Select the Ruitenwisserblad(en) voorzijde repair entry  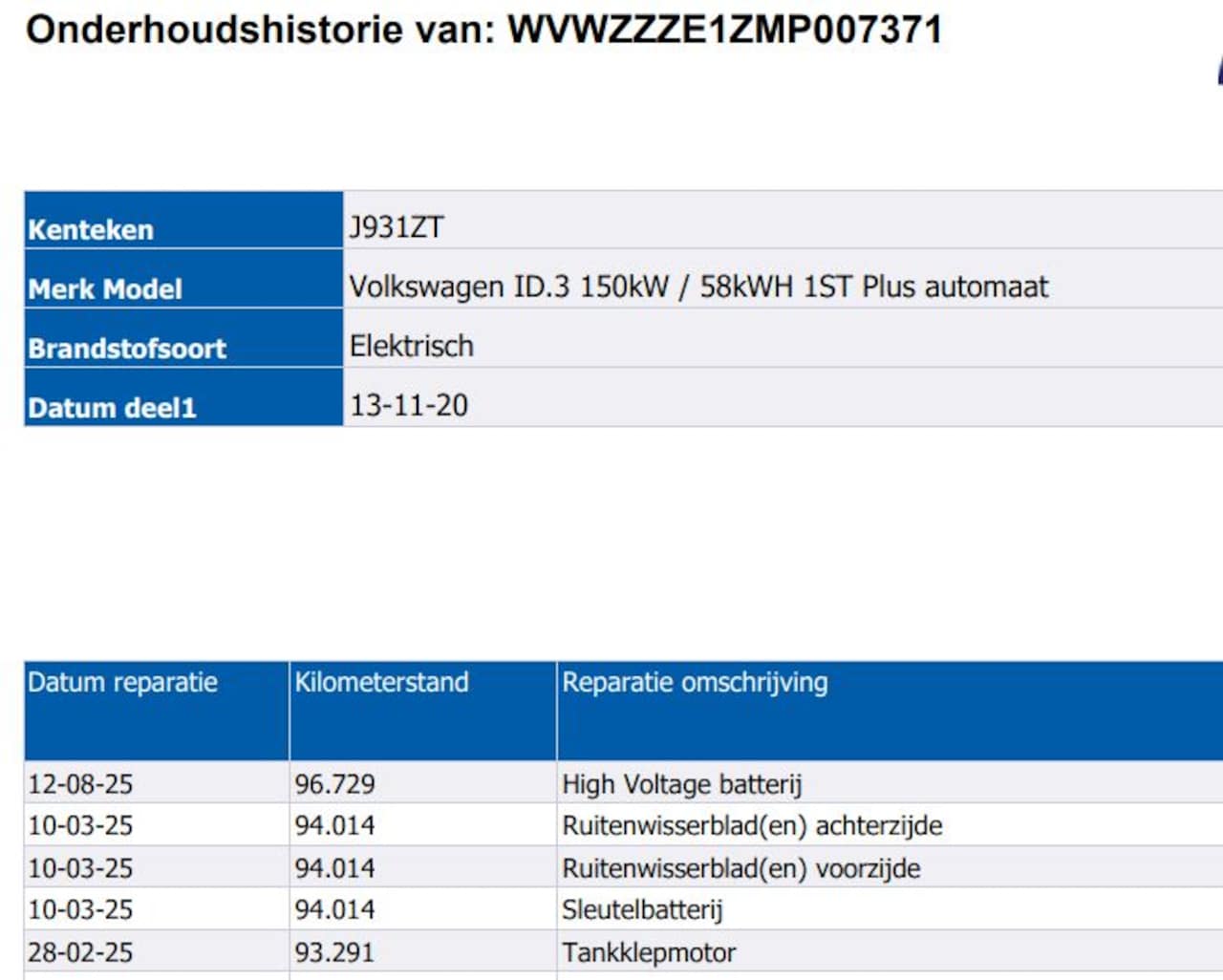point(740,868)
